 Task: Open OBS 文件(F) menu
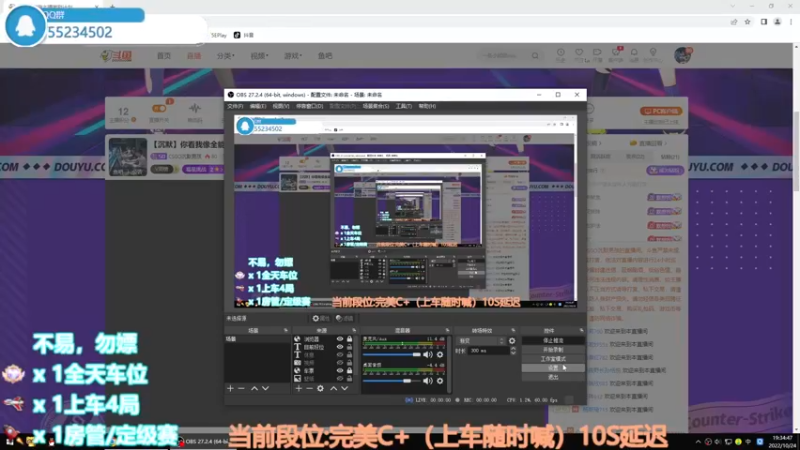pos(235,106)
